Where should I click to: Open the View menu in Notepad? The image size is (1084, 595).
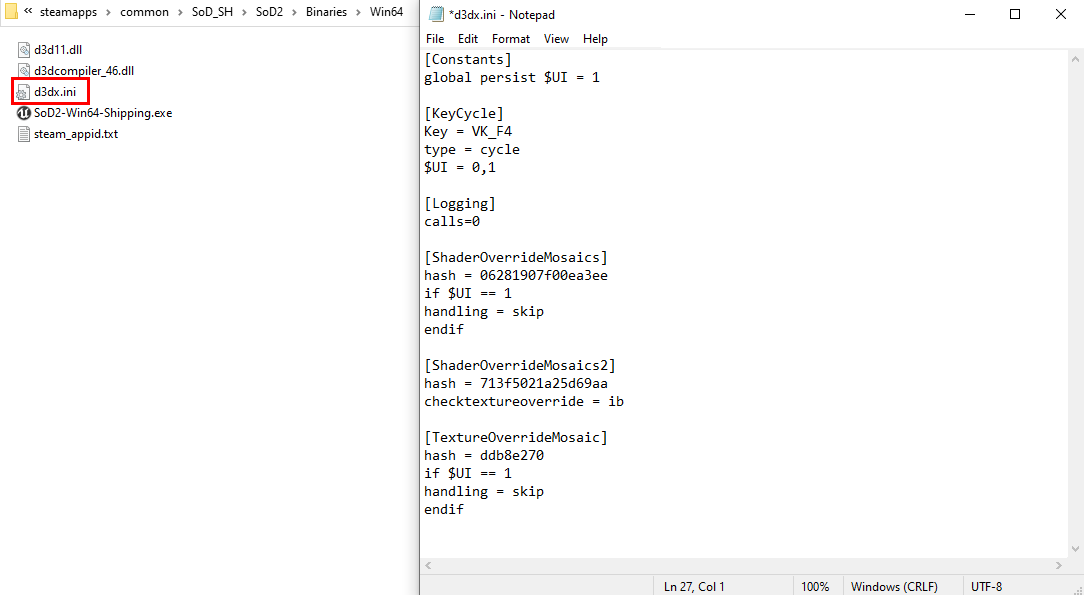point(556,39)
